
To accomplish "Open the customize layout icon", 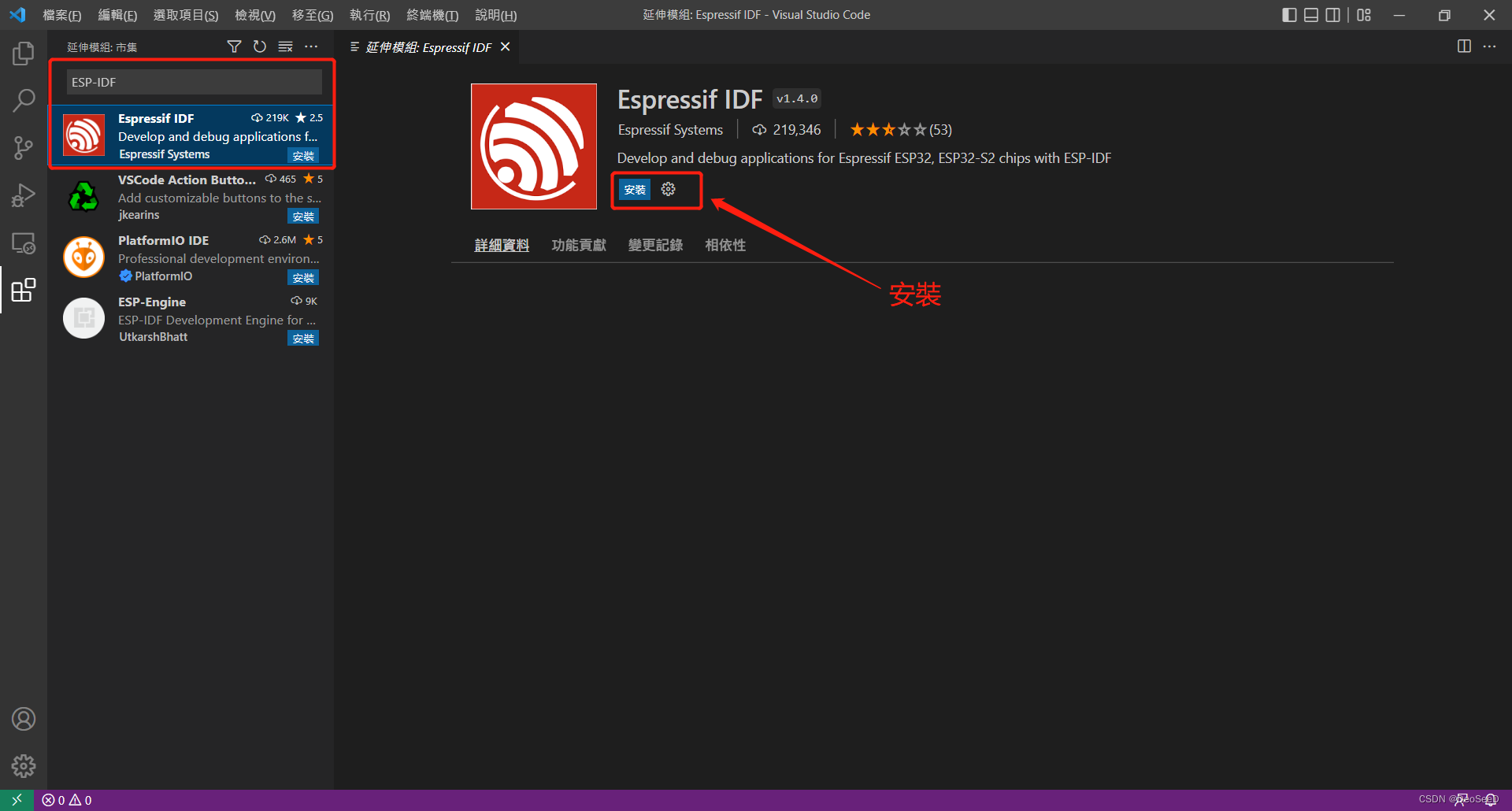I will click(x=1364, y=15).
